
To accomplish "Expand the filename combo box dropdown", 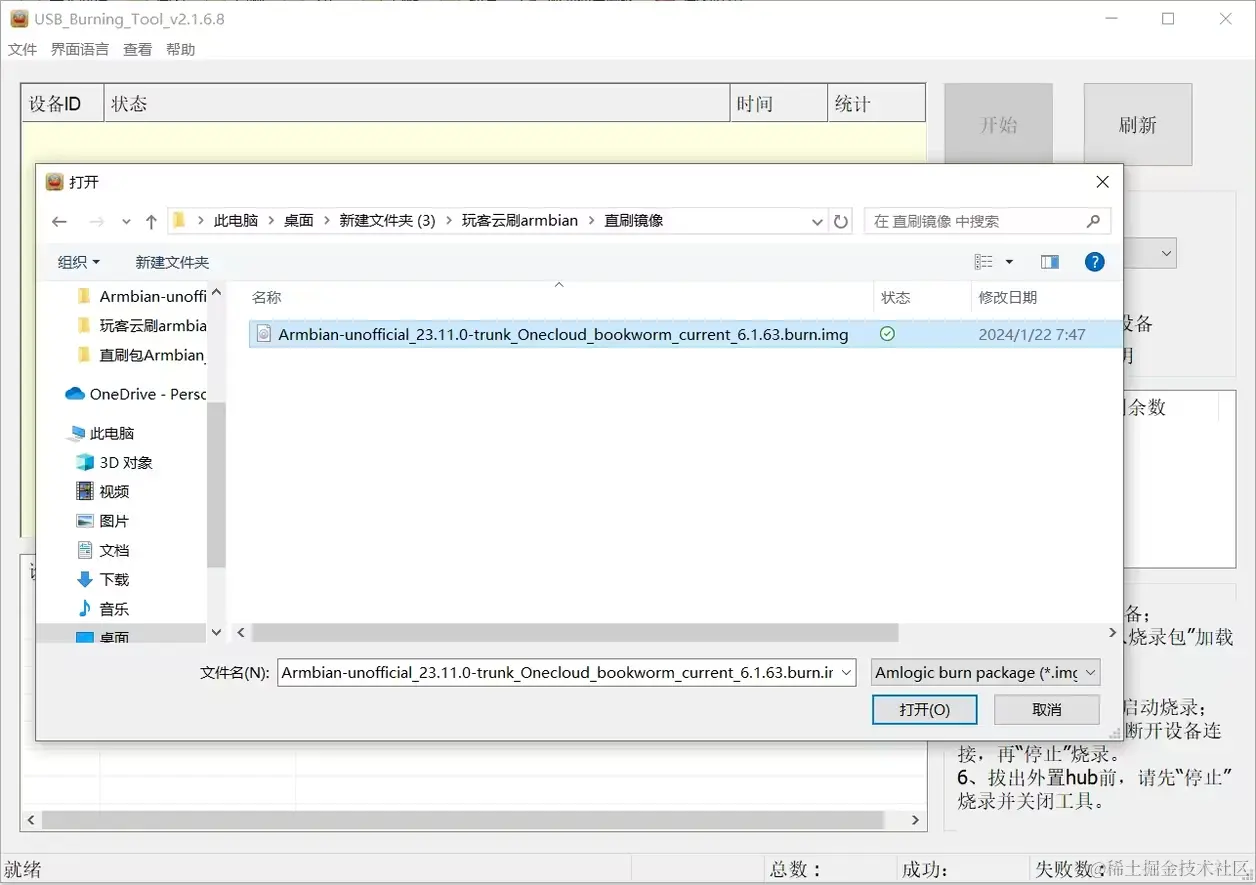I will click(x=847, y=673).
